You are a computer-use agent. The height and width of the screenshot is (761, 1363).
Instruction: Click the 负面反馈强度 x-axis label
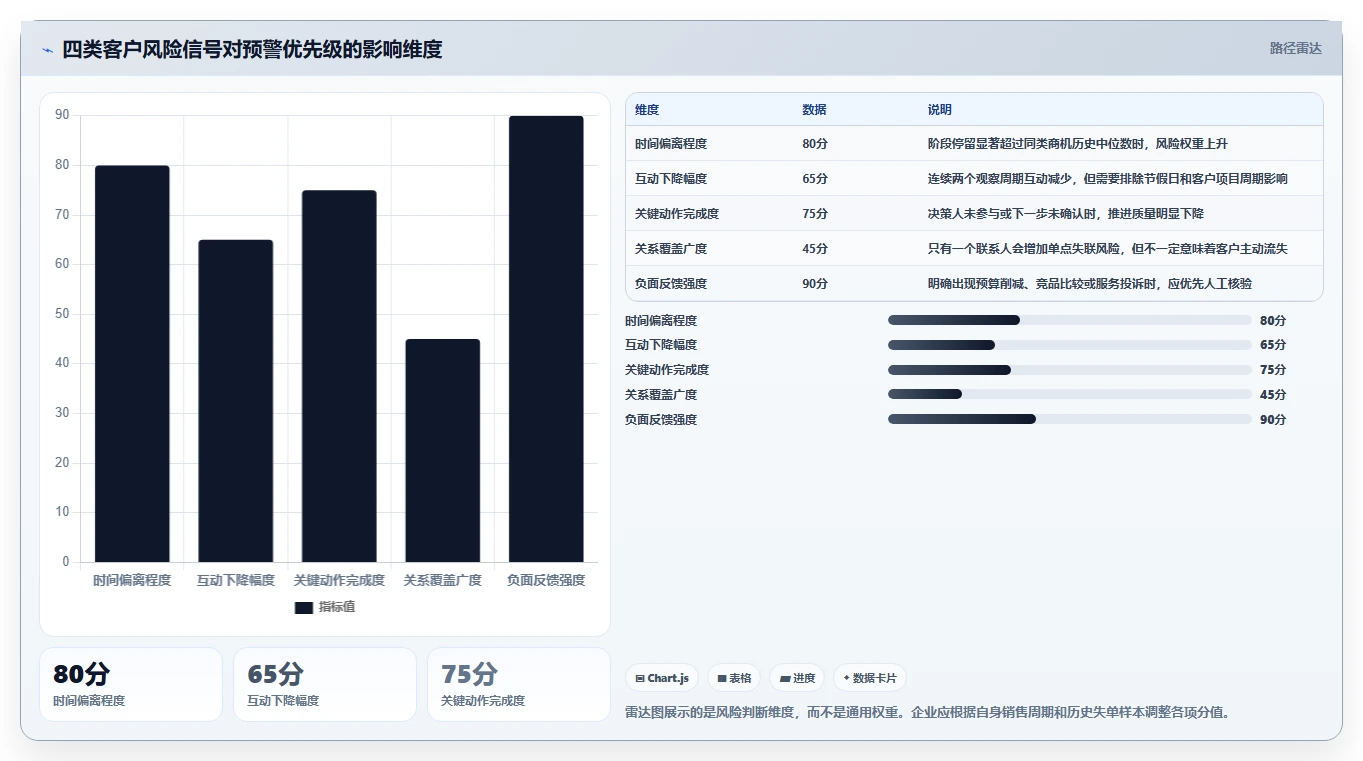[x=546, y=580]
